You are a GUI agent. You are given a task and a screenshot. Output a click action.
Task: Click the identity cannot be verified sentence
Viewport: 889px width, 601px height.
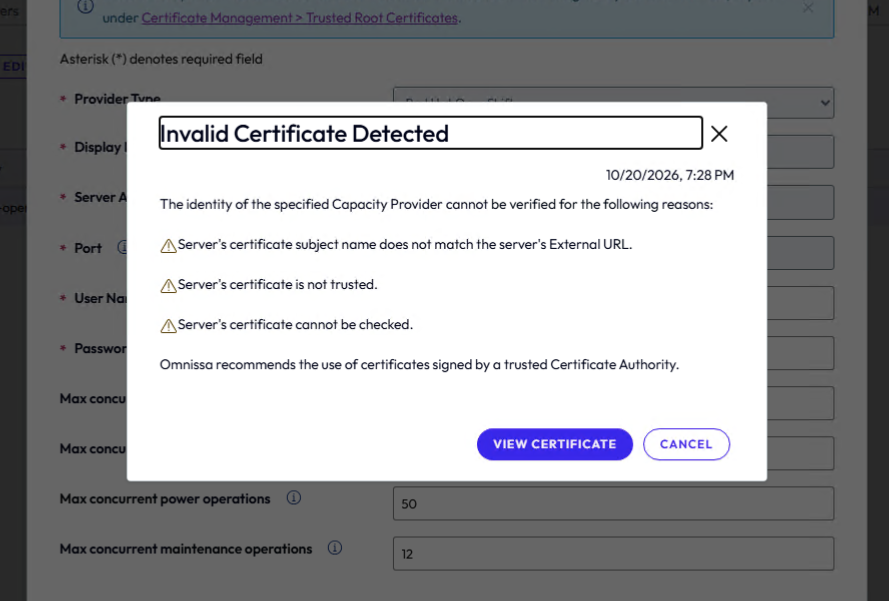[437, 204]
